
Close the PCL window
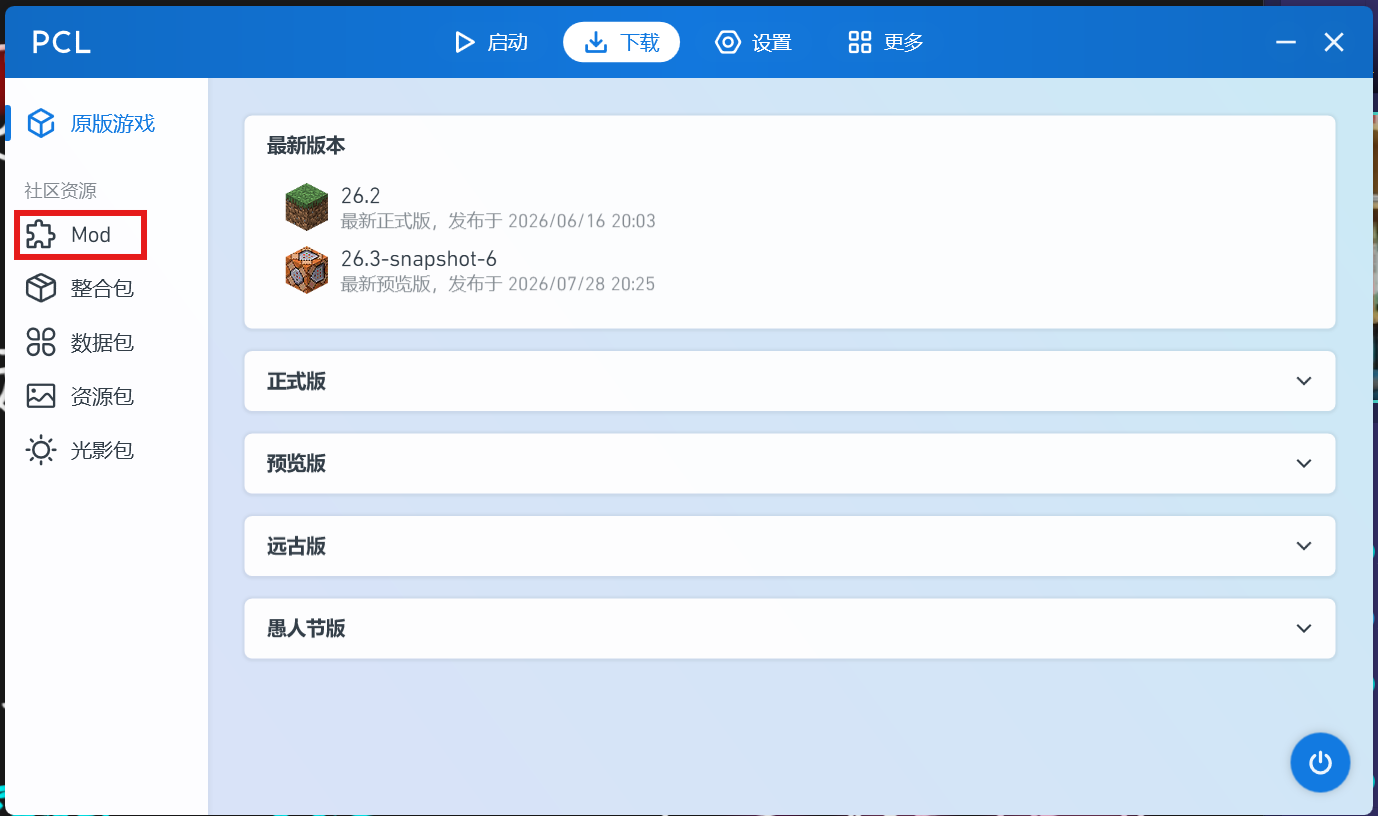(1334, 42)
